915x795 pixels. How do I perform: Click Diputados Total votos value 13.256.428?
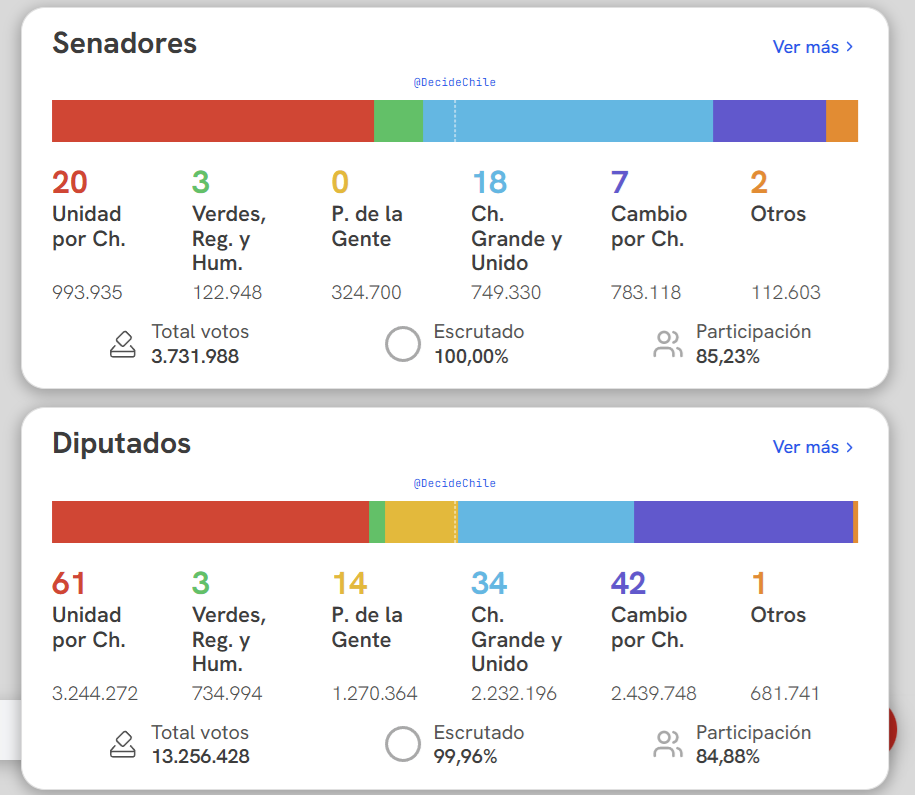(x=200, y=757)
